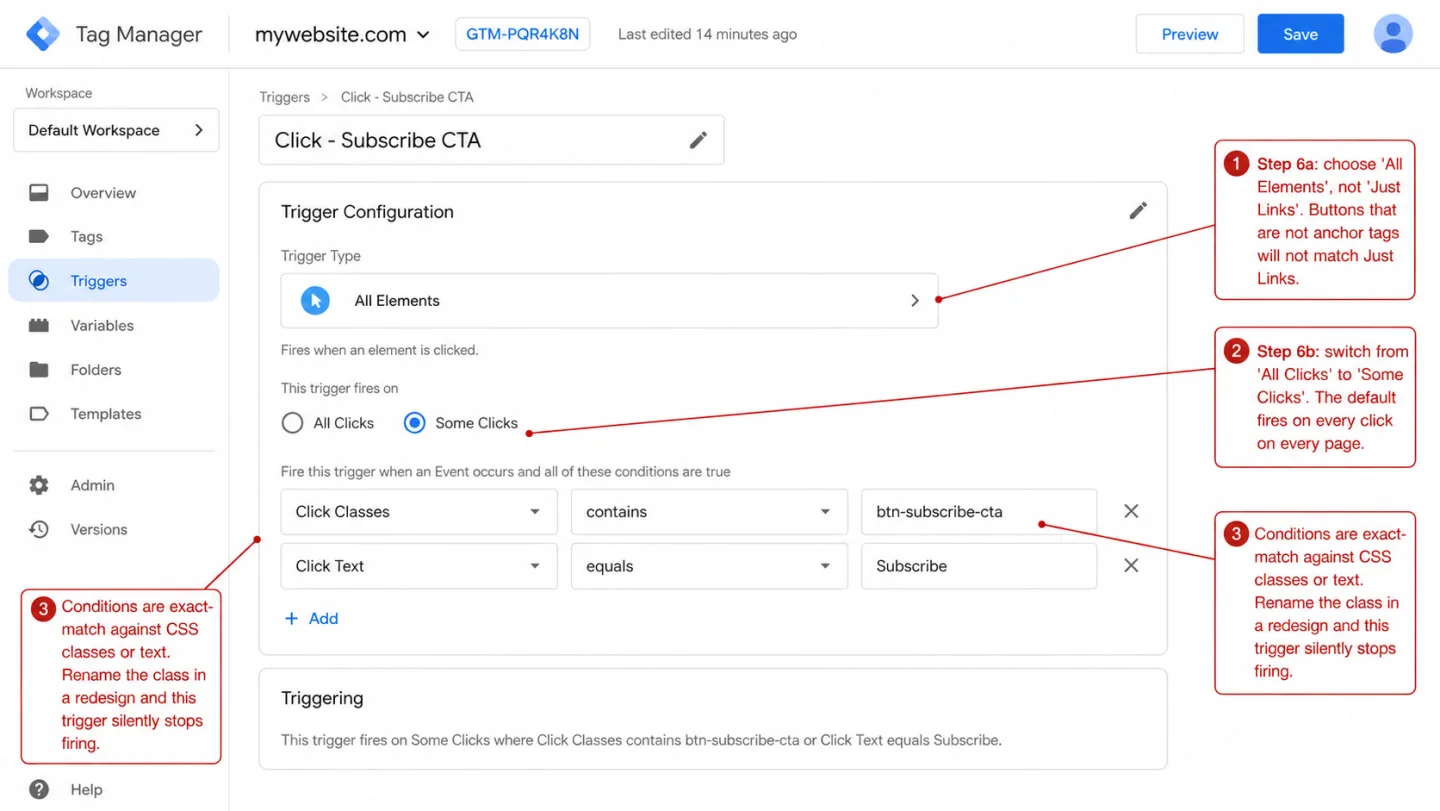Open the All Elements trigger type chooser
Image resolution: width=1440 pixels, height=811 pixels.
pos(609,301)
